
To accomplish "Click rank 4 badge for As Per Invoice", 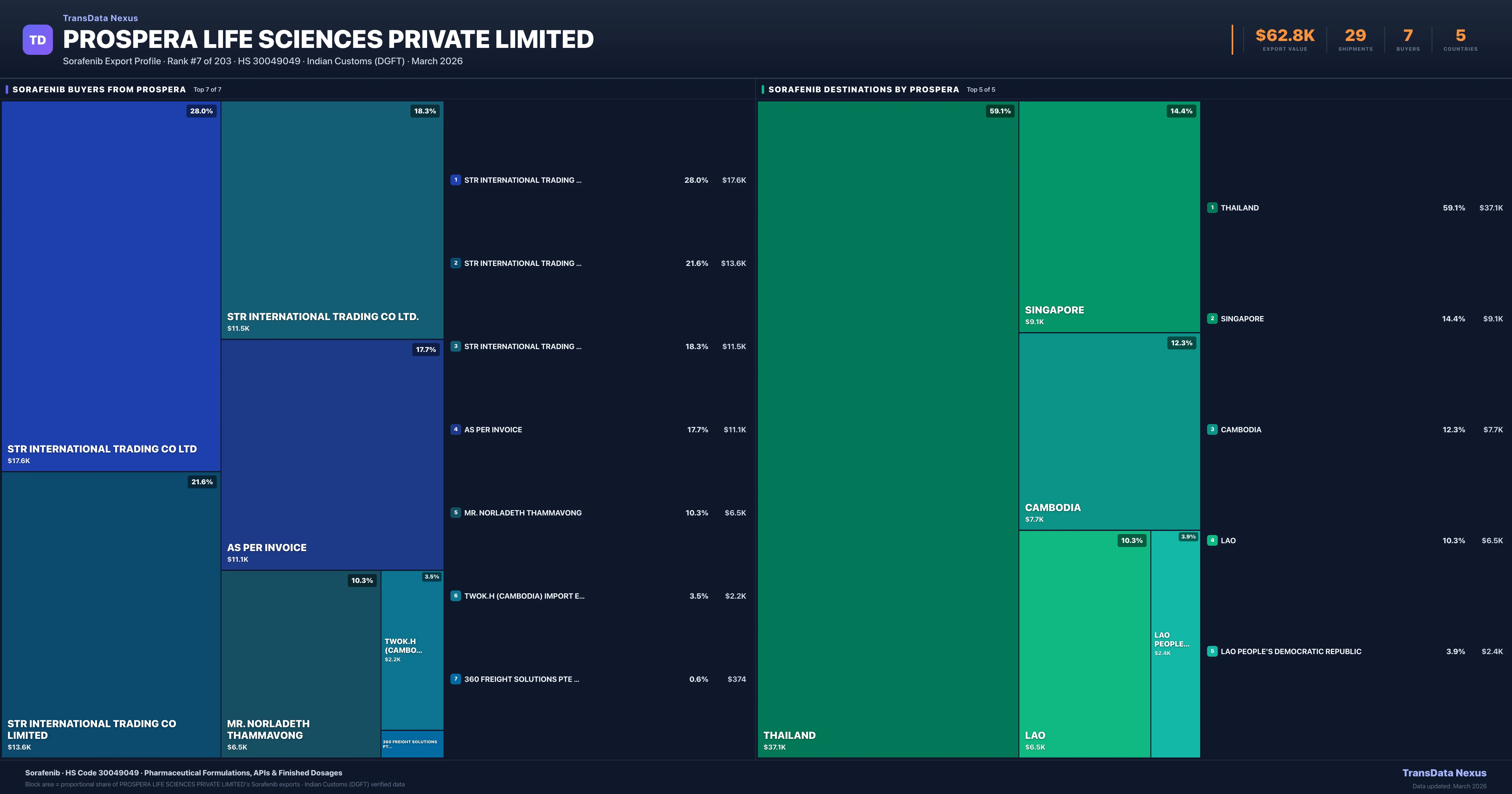I will [455, 429].
